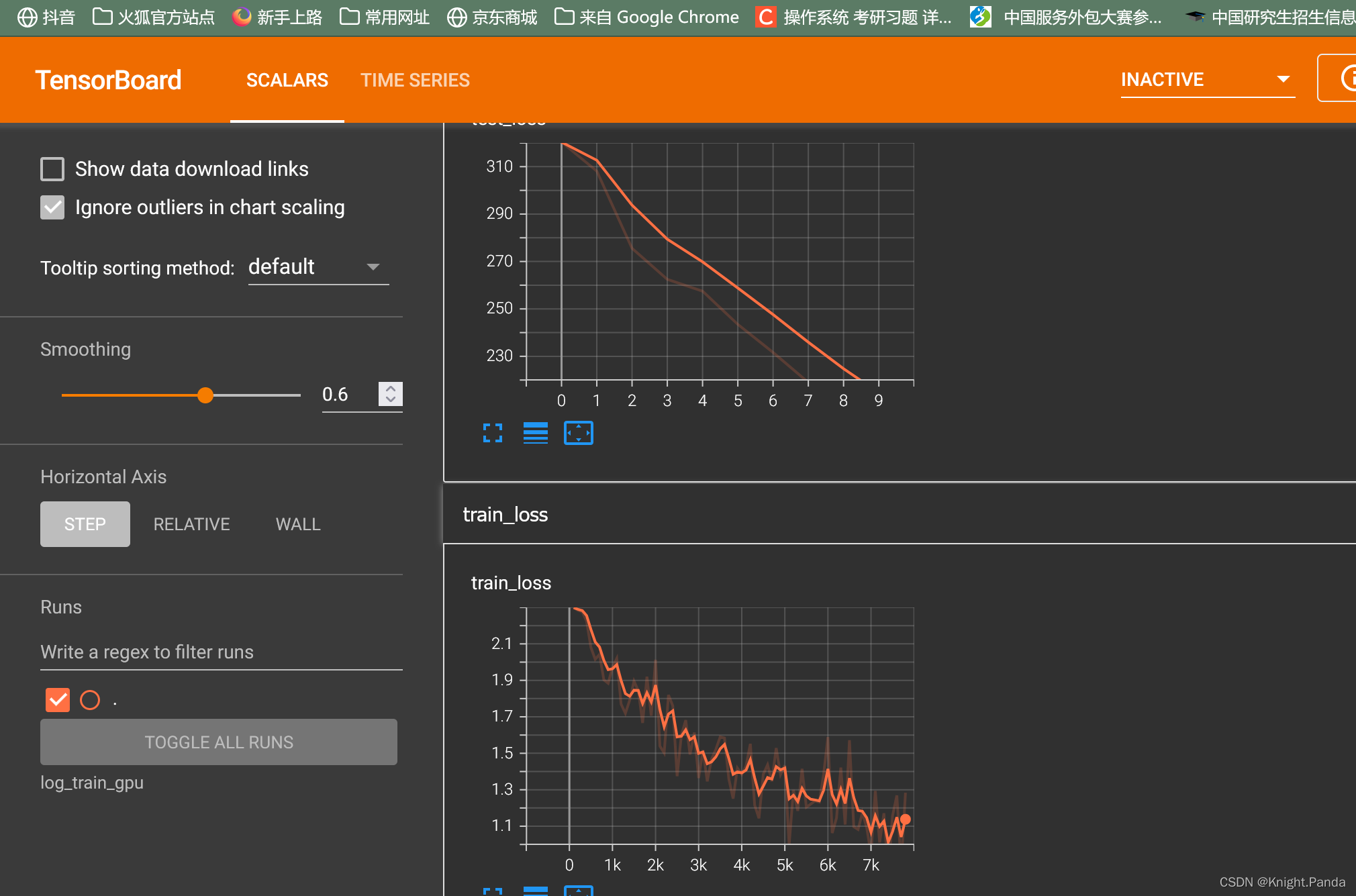Click the Horizontal Axis section label
This screenshot has width=1356, height=896.
[x=103, y=477]
